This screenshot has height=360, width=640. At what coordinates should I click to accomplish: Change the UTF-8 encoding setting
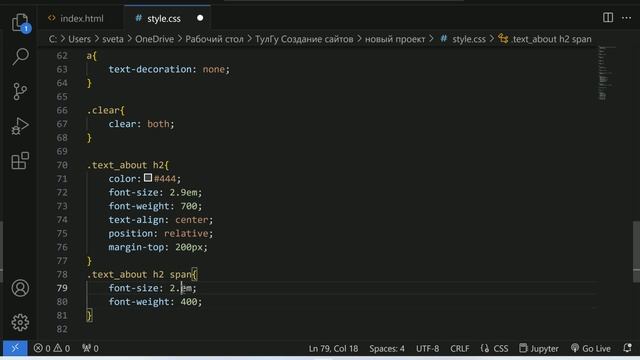pyautogui.click(x=427, y=349)
